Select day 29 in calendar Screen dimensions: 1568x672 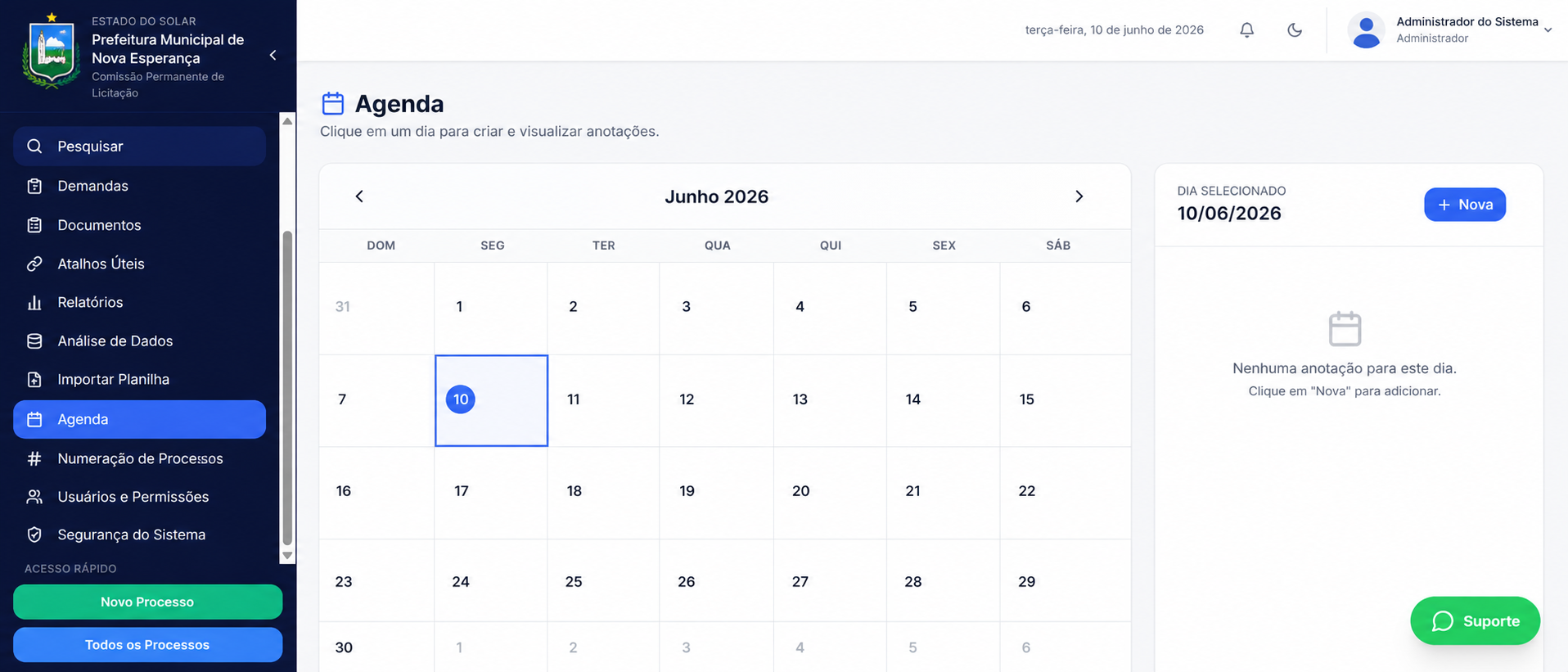click(x=1066, y=580)
